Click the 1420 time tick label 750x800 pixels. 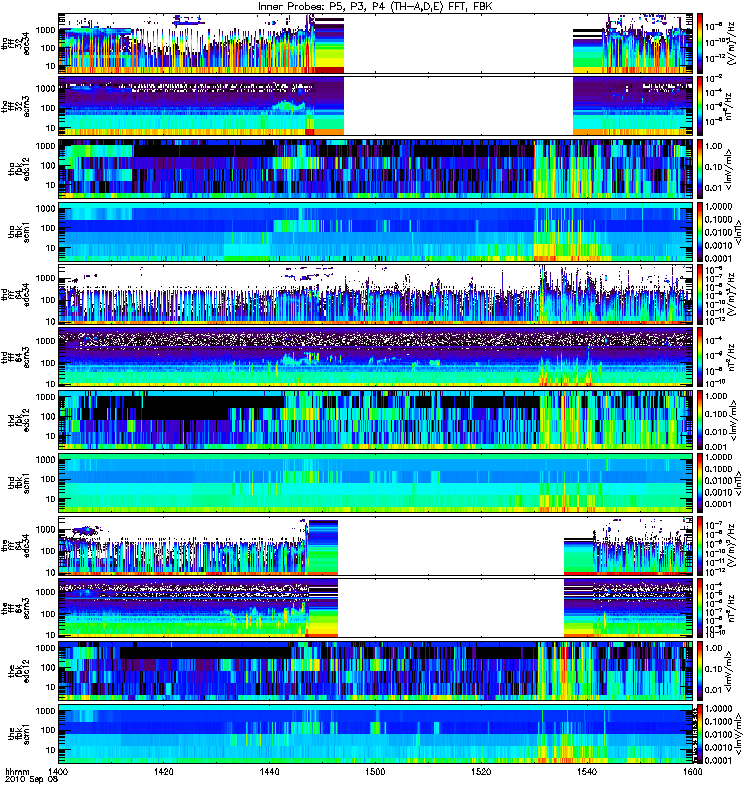point(164,772)
